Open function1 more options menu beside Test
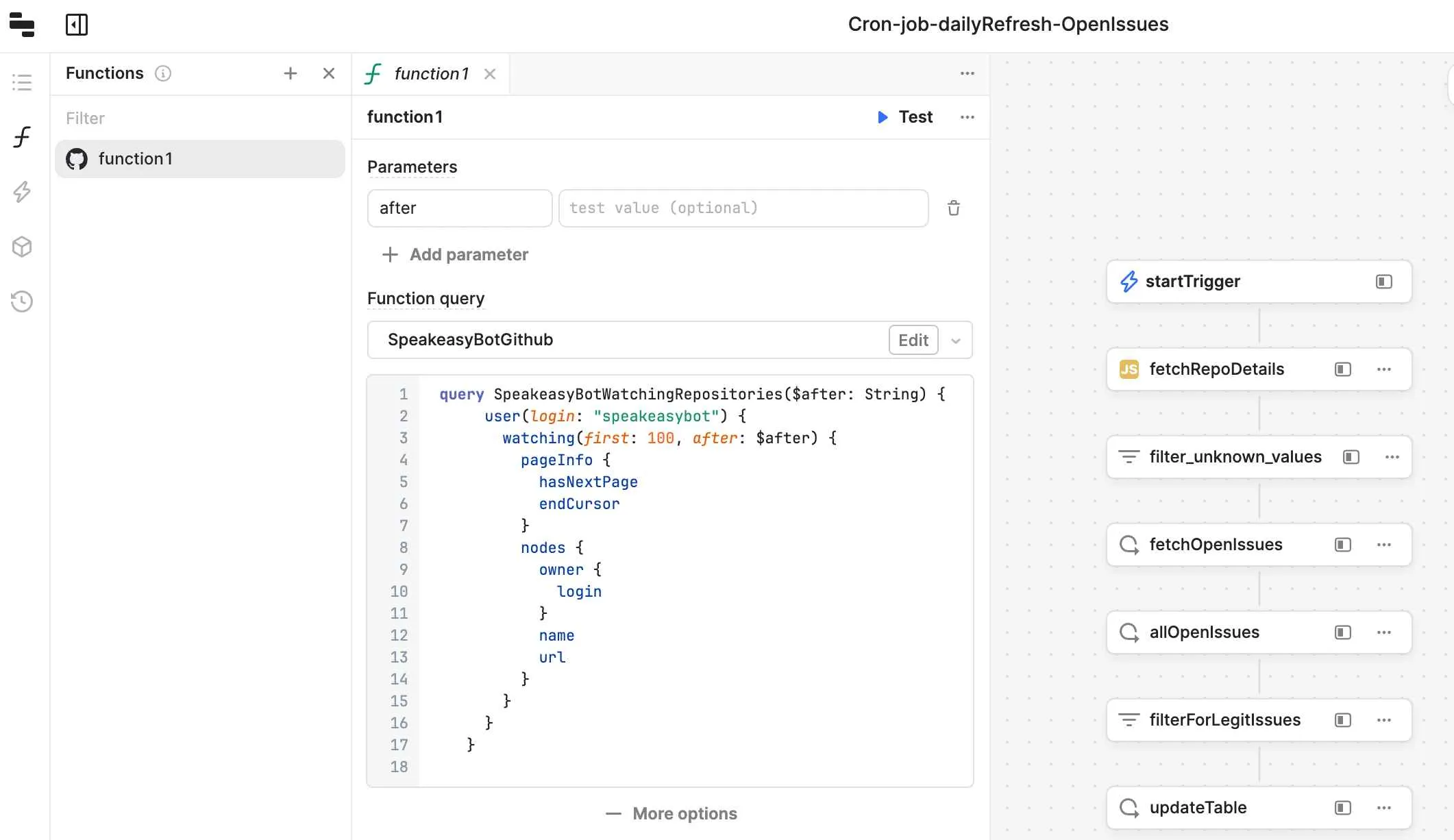 [968, 117]
